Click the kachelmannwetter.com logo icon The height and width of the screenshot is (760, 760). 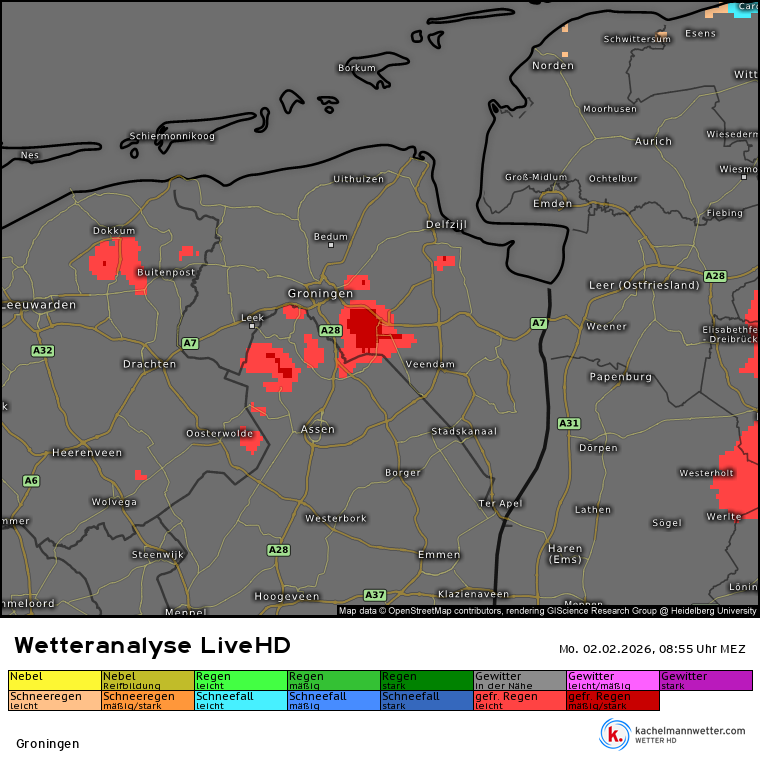[x=615, y=734]
